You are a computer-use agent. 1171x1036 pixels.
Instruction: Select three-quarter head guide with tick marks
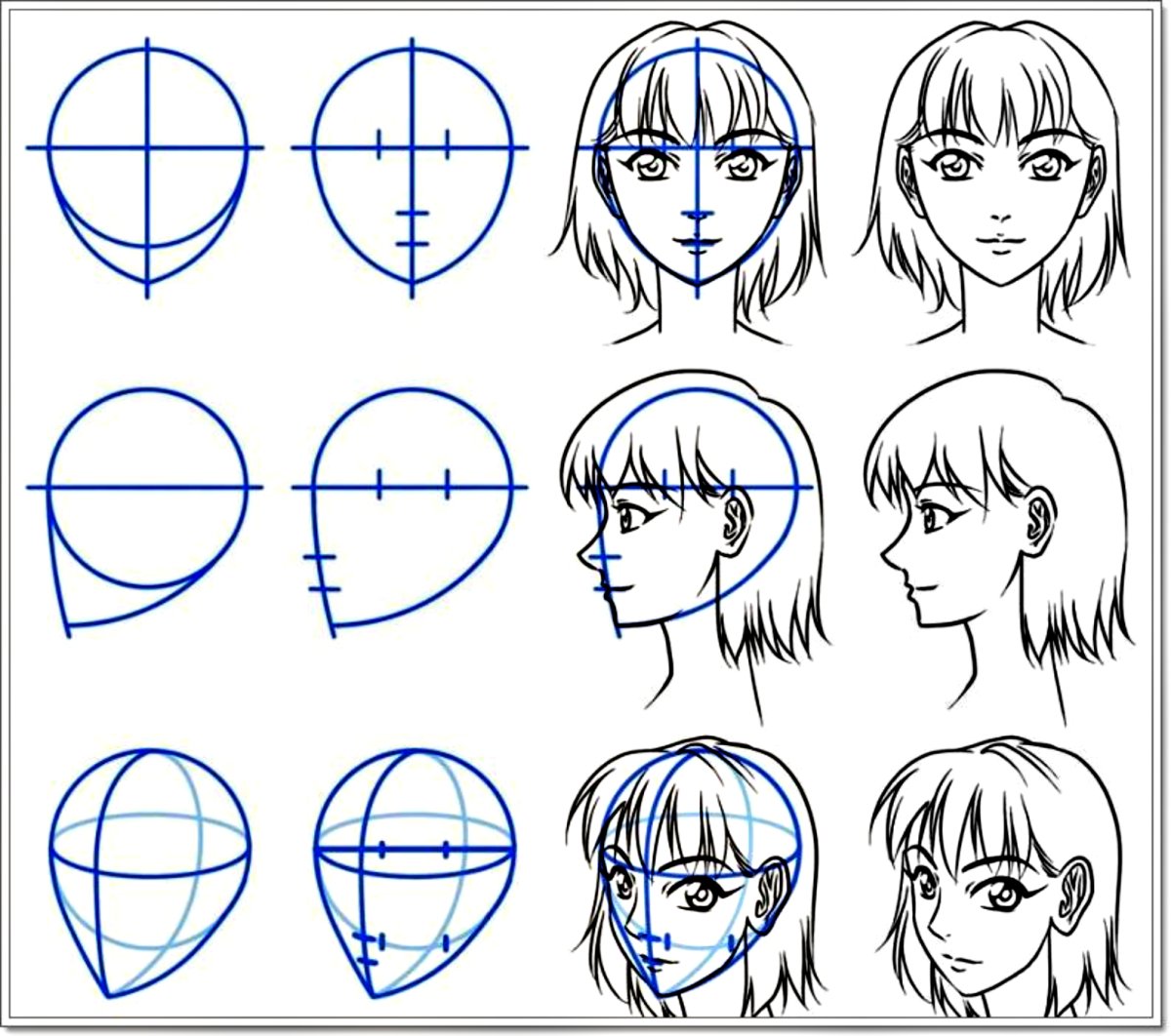coord(414,868)
